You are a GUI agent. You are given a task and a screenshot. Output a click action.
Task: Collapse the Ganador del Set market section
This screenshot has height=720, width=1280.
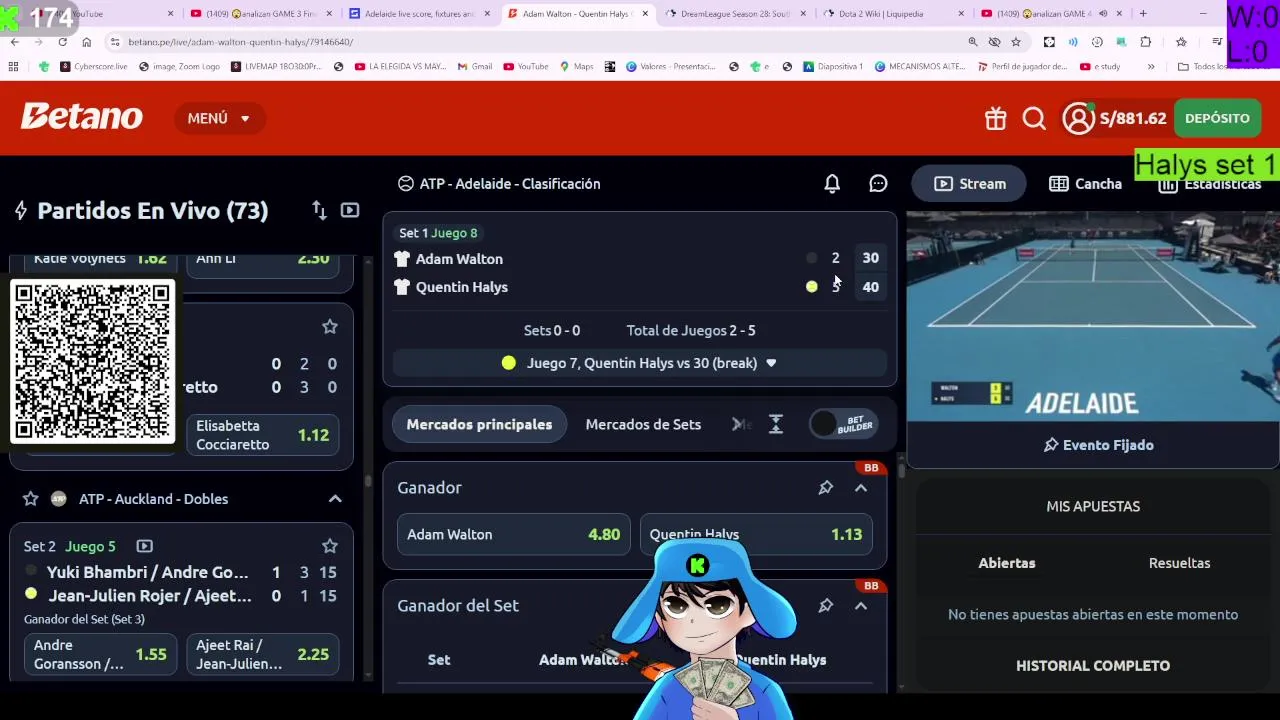pos(861,605)
